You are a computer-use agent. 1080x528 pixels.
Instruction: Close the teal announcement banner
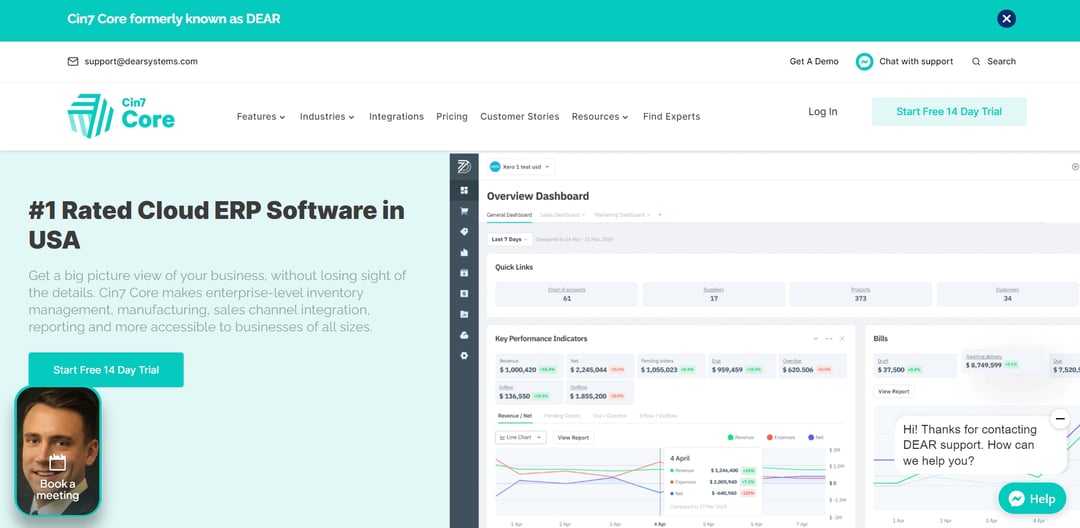coord(1006,19)
